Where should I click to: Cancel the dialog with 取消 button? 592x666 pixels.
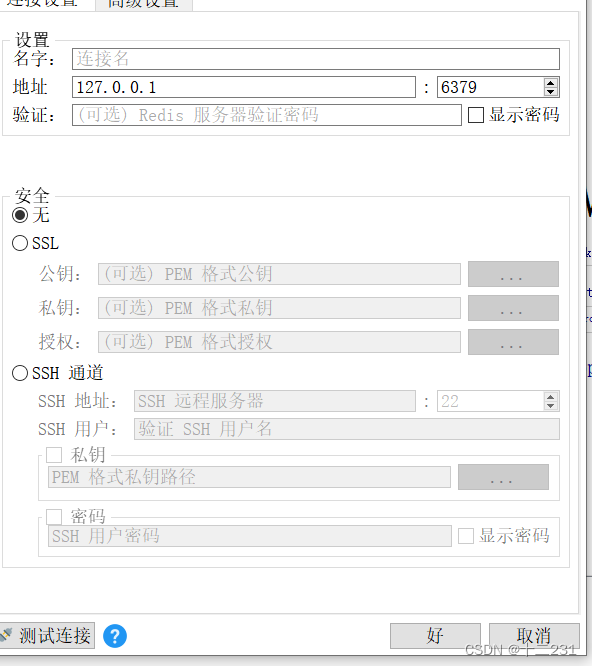coord(534,636)
